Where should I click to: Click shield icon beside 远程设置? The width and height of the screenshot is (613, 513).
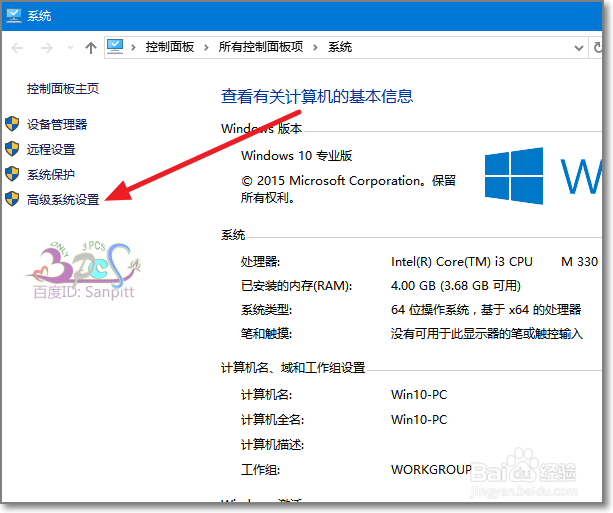click(12, 149)
